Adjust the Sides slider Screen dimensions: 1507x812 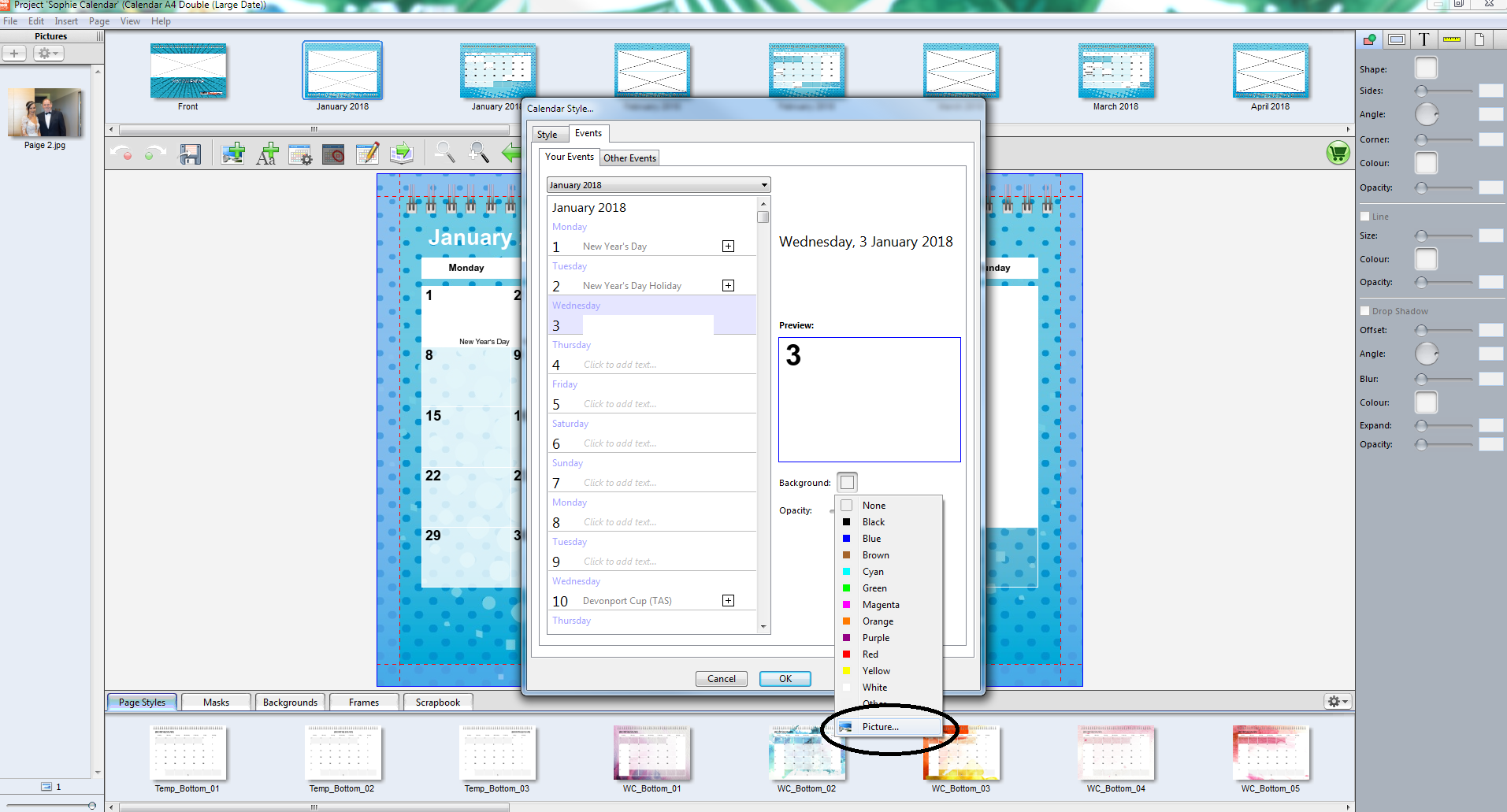[x=1444, y=91]
